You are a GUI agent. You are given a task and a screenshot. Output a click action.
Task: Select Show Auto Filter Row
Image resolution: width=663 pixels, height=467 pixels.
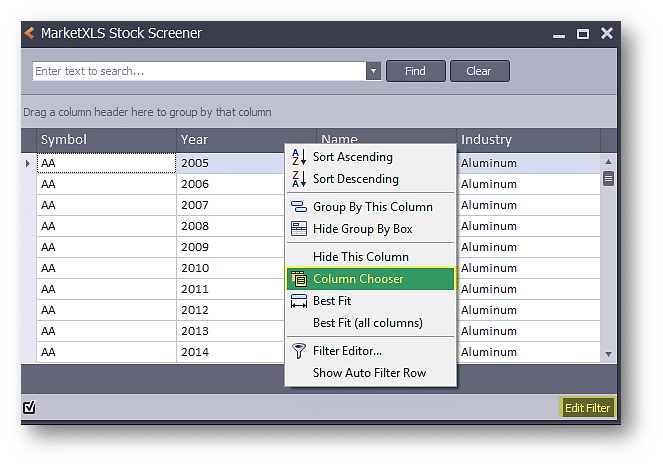coord(369,373)
